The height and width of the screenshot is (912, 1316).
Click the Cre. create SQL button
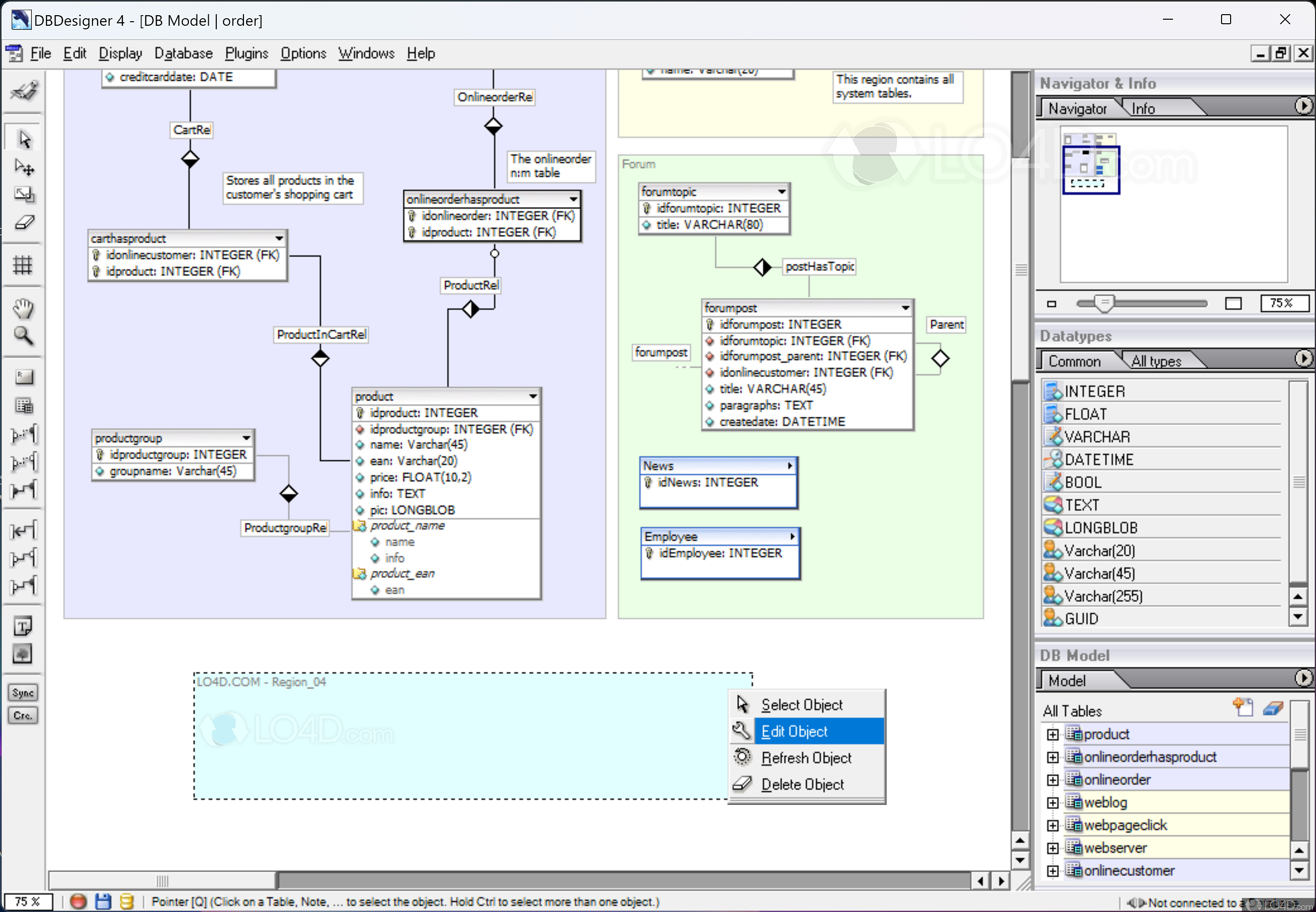tap(23, 715)
